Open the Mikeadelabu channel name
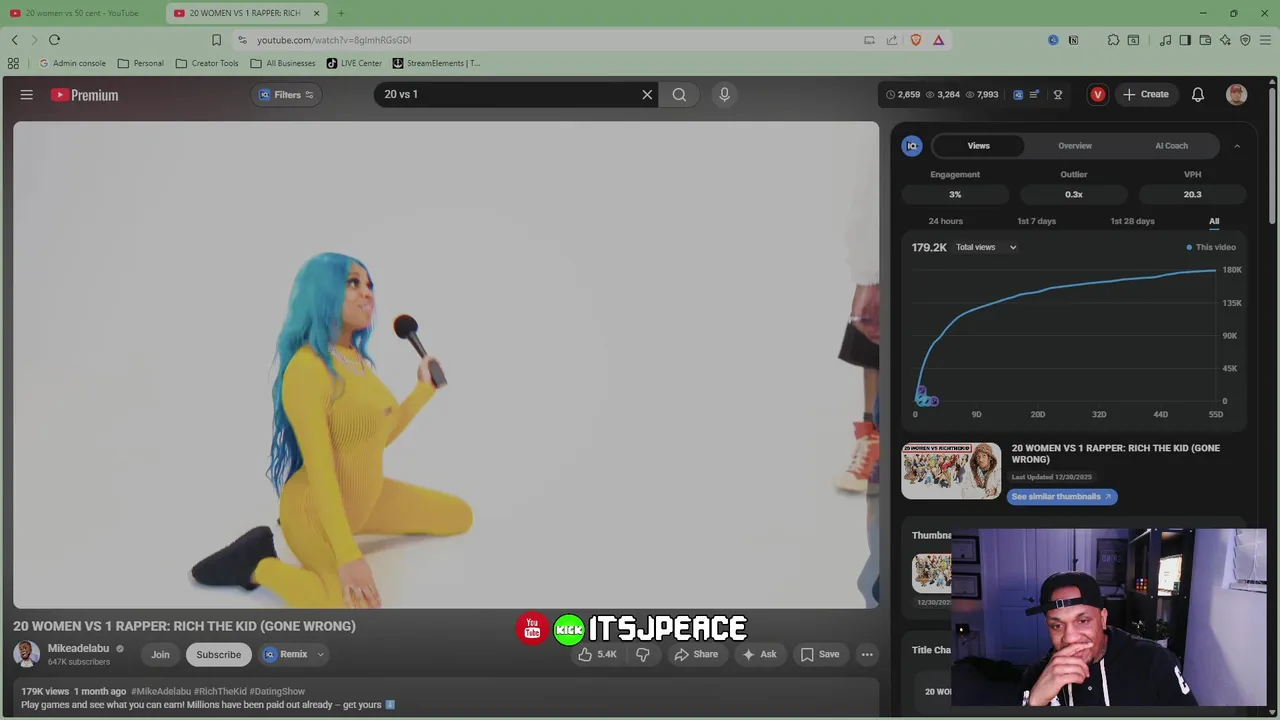 pyautogui.click(x=78, y=648)
